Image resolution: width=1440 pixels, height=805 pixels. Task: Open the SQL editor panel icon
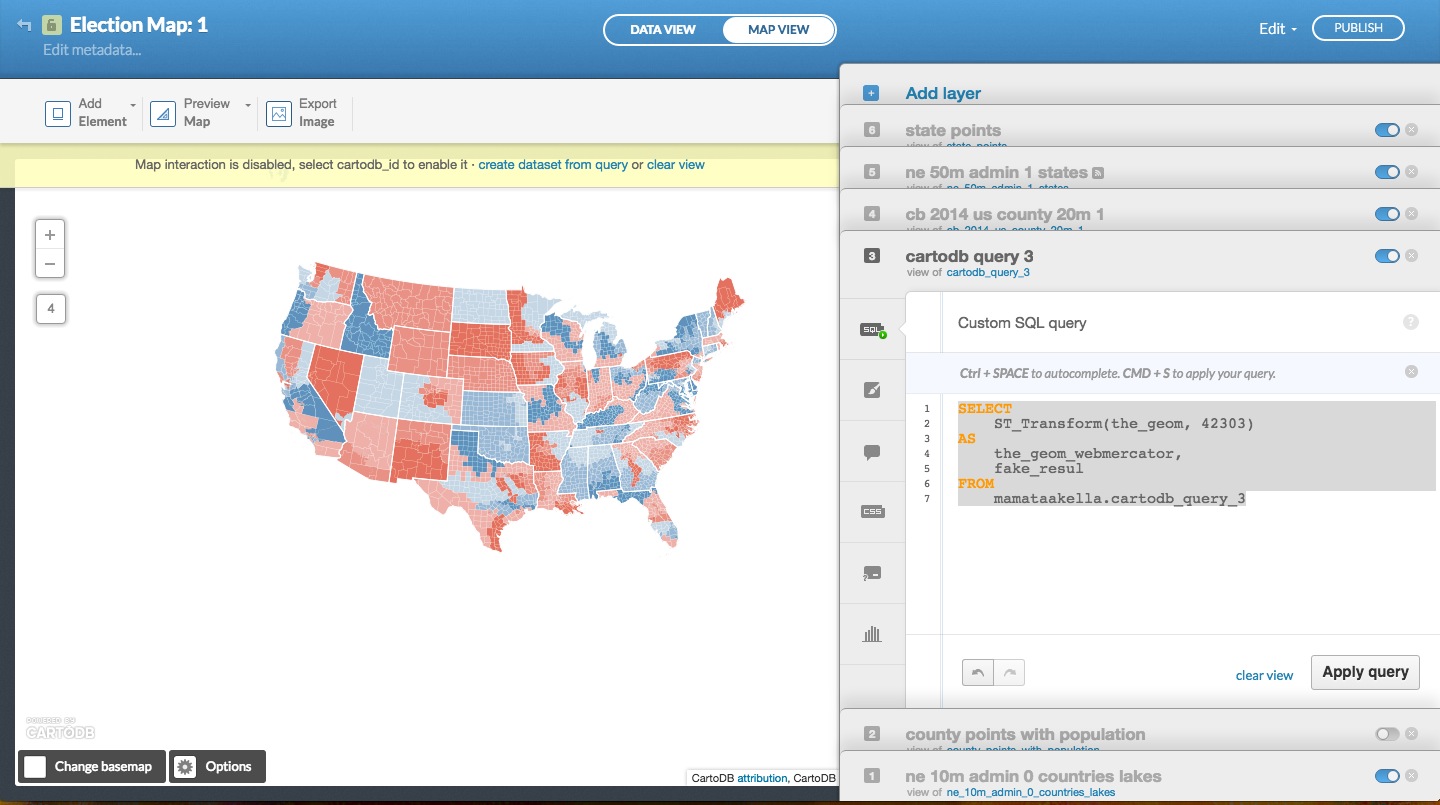[872, 329]
